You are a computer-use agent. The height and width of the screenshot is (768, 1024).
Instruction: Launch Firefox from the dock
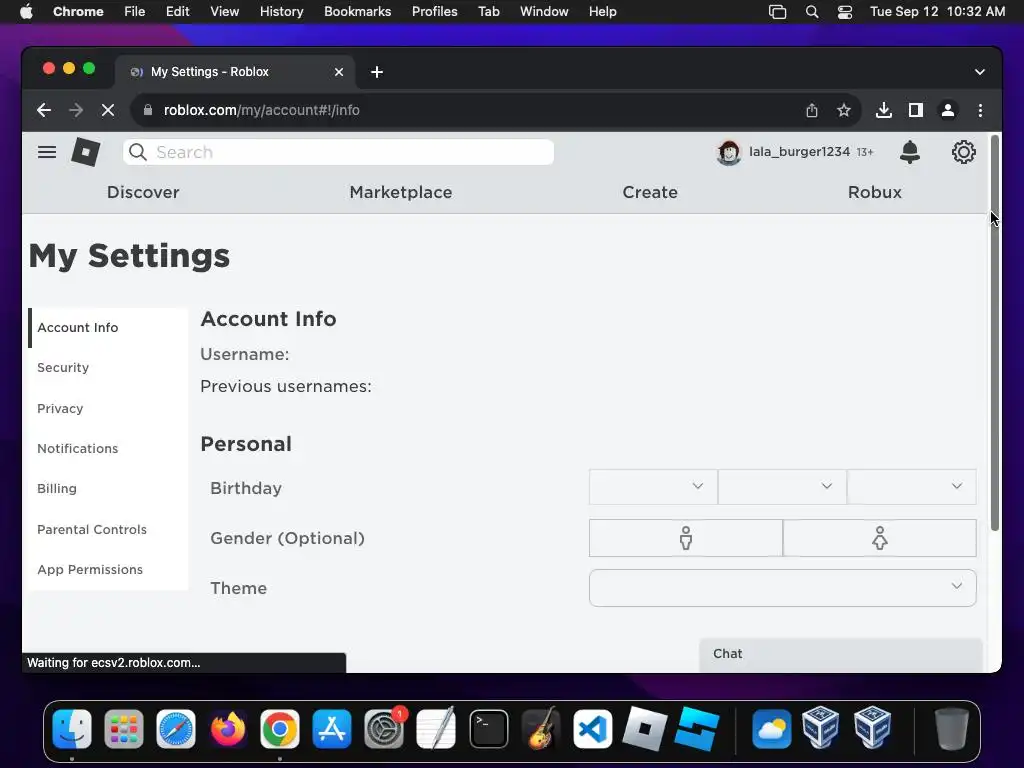[x=228, y=729]
